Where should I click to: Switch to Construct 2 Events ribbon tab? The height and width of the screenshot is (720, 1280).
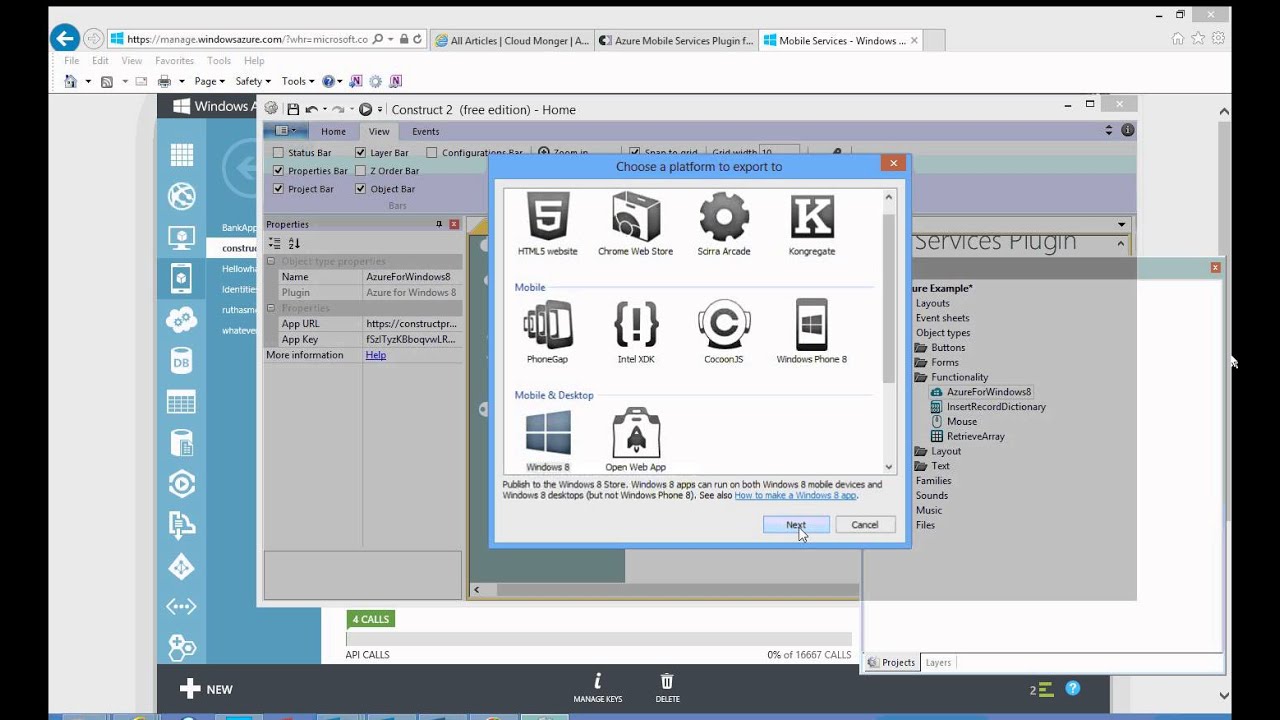click(425, 131)
